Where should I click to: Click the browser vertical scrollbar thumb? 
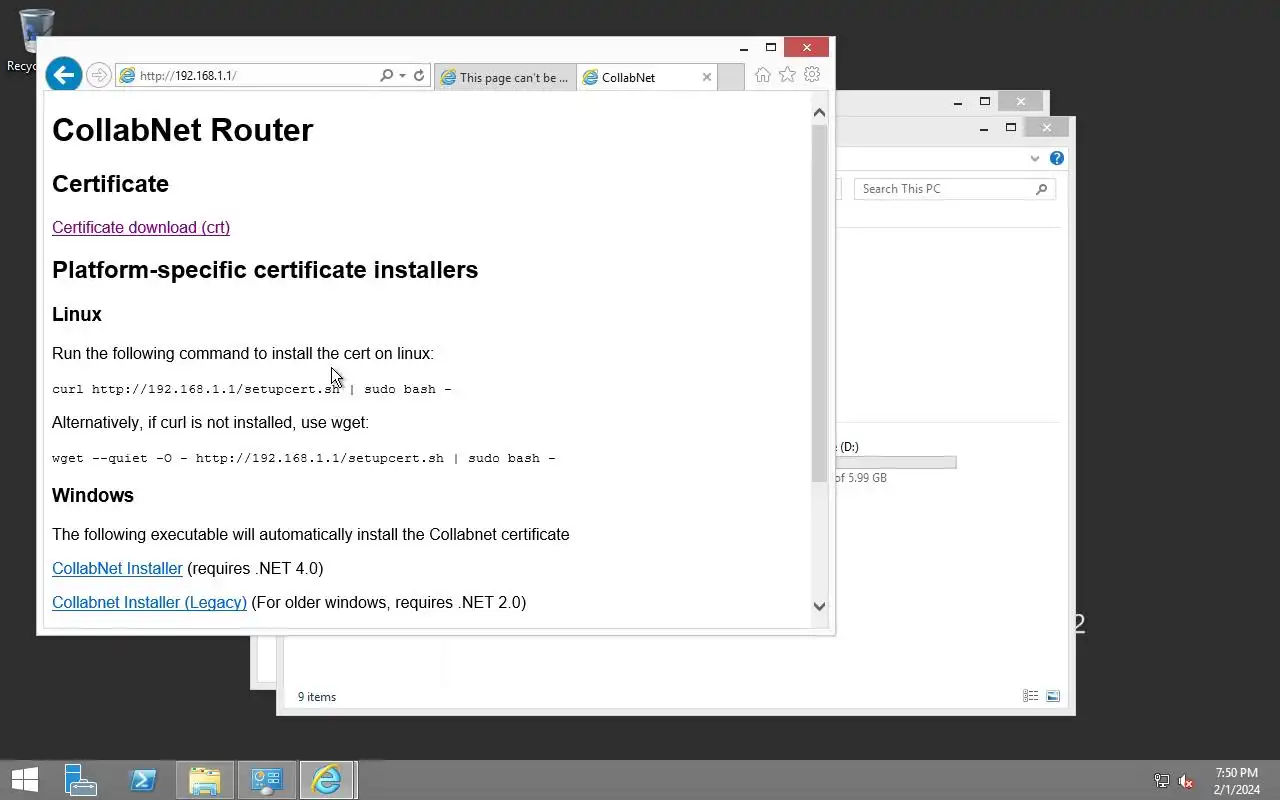pos(820,303)
